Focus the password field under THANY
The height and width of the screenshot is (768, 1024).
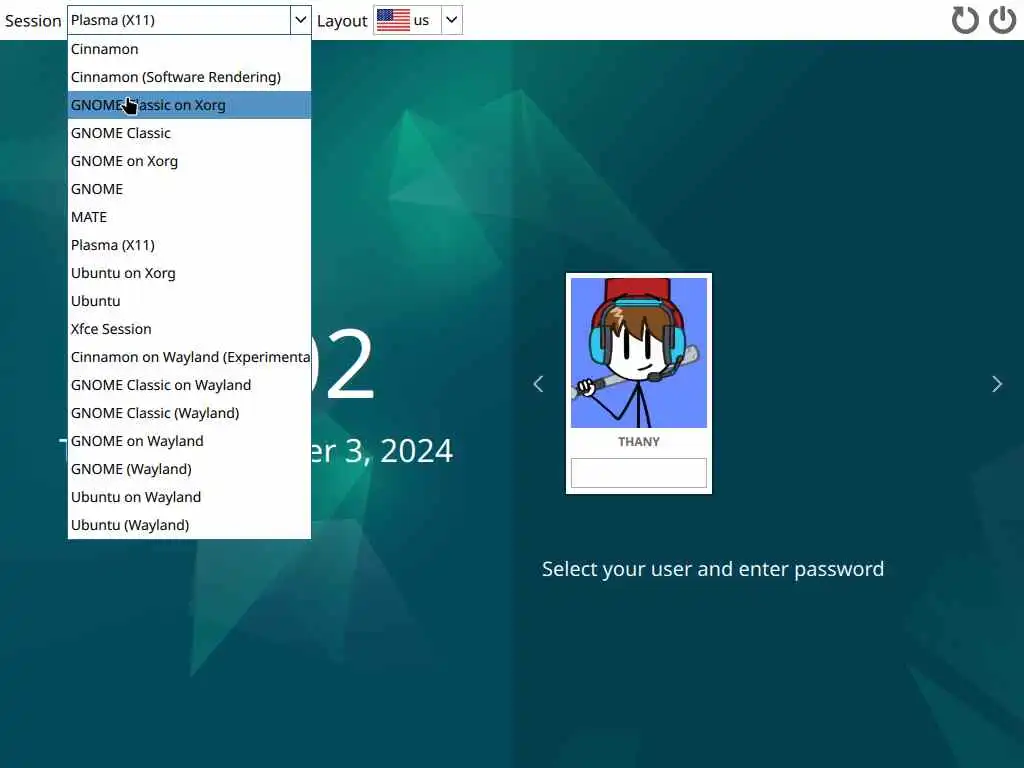point(639,473)
